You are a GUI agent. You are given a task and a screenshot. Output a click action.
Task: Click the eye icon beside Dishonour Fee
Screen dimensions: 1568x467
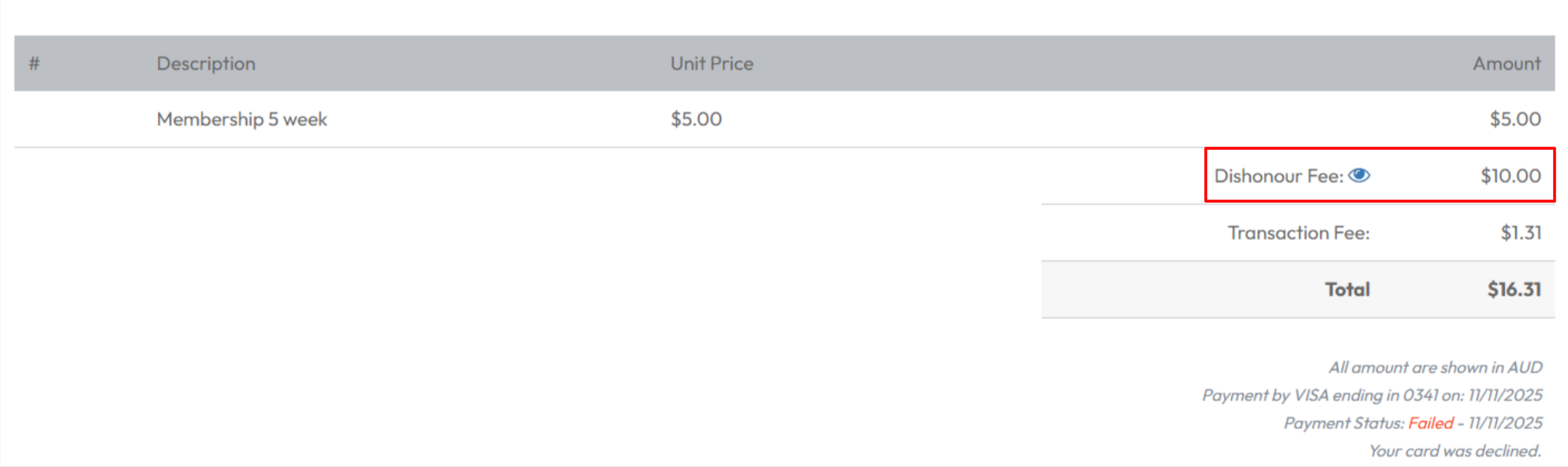coord(1359,175)
